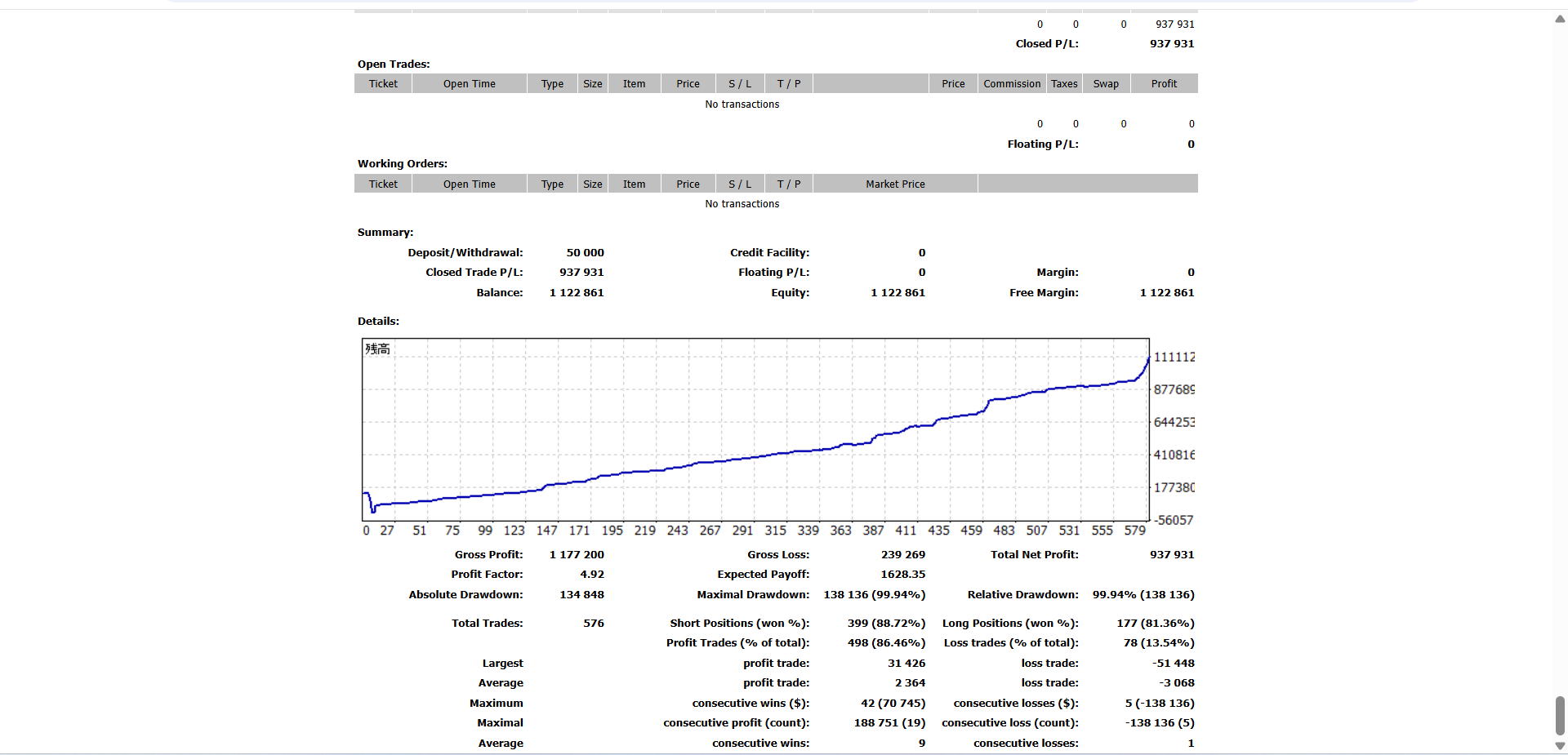The image size is (1568, 755).
Task: Select Market Price header in Working Orders
Action: tap(895, 184)
